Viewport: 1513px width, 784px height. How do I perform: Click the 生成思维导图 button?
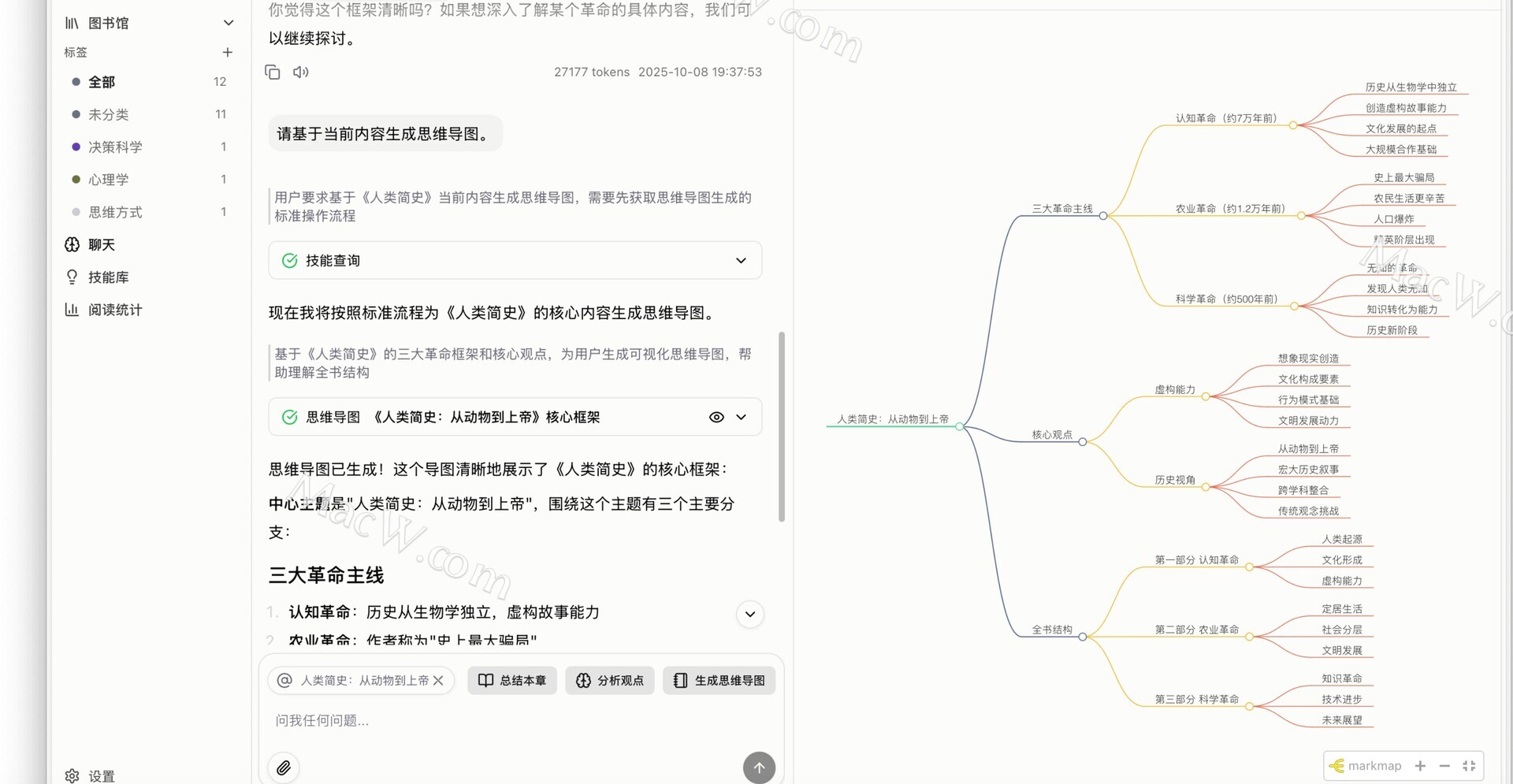tap(719, 680)
